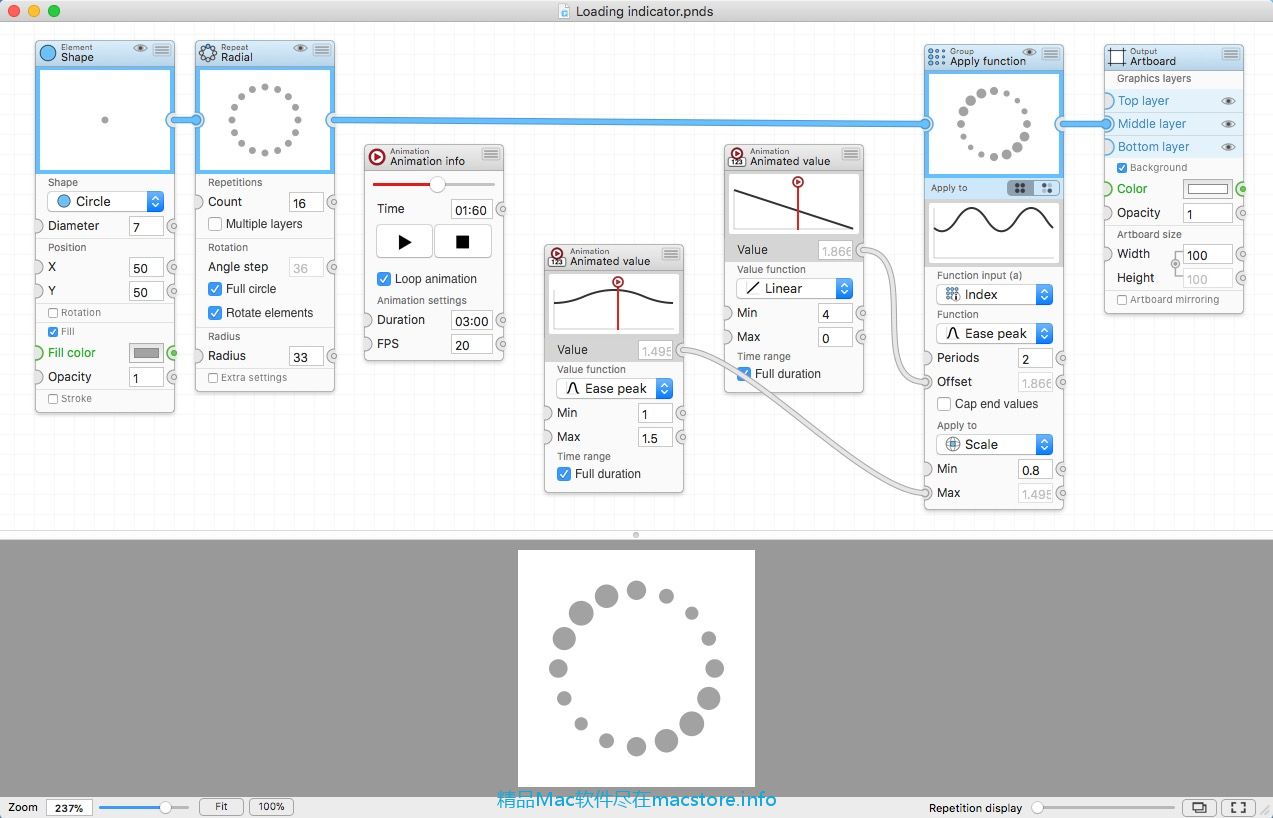Hide the Bottom layer
1273x818 pixels.
point(1228,147)
